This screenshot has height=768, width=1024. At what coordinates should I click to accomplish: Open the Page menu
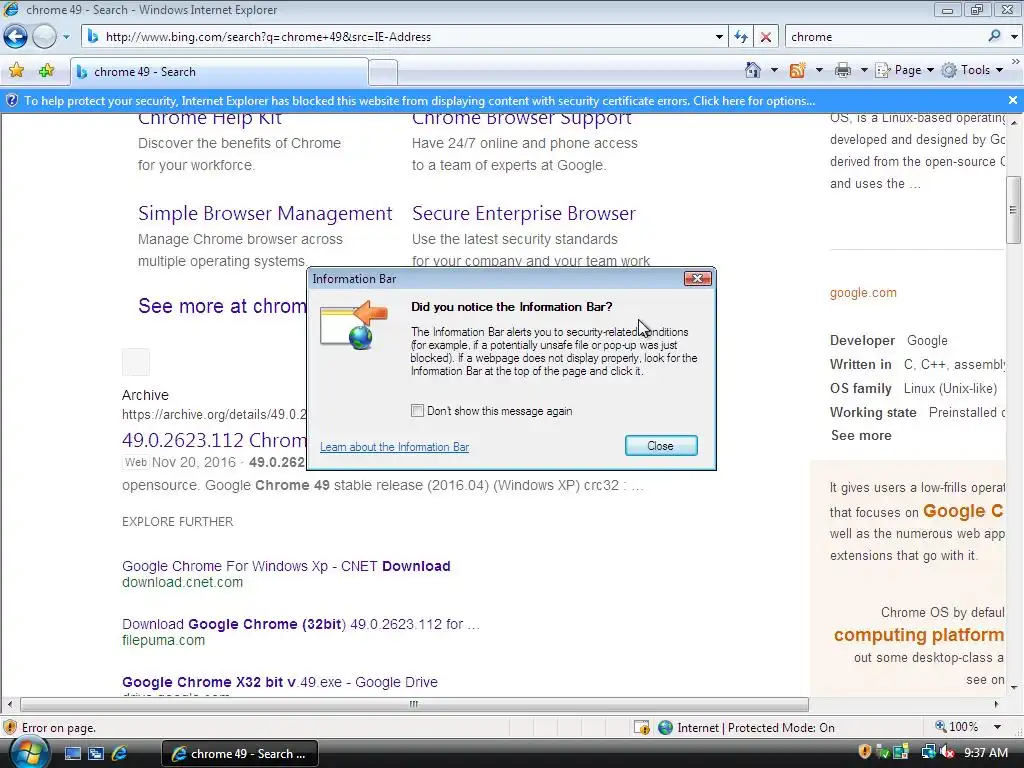click(904, 70)
